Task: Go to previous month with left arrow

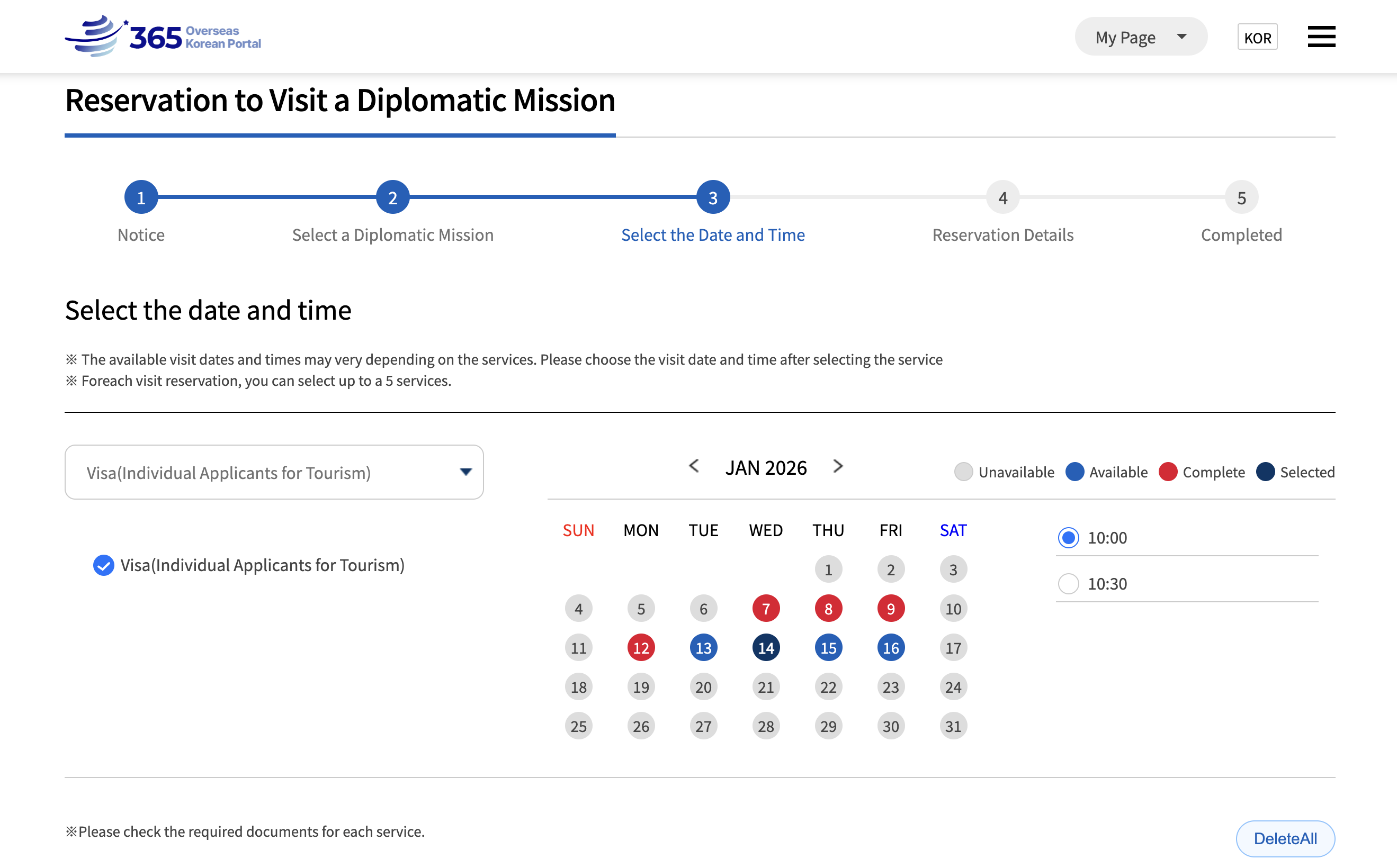Action: click(694, 466)
